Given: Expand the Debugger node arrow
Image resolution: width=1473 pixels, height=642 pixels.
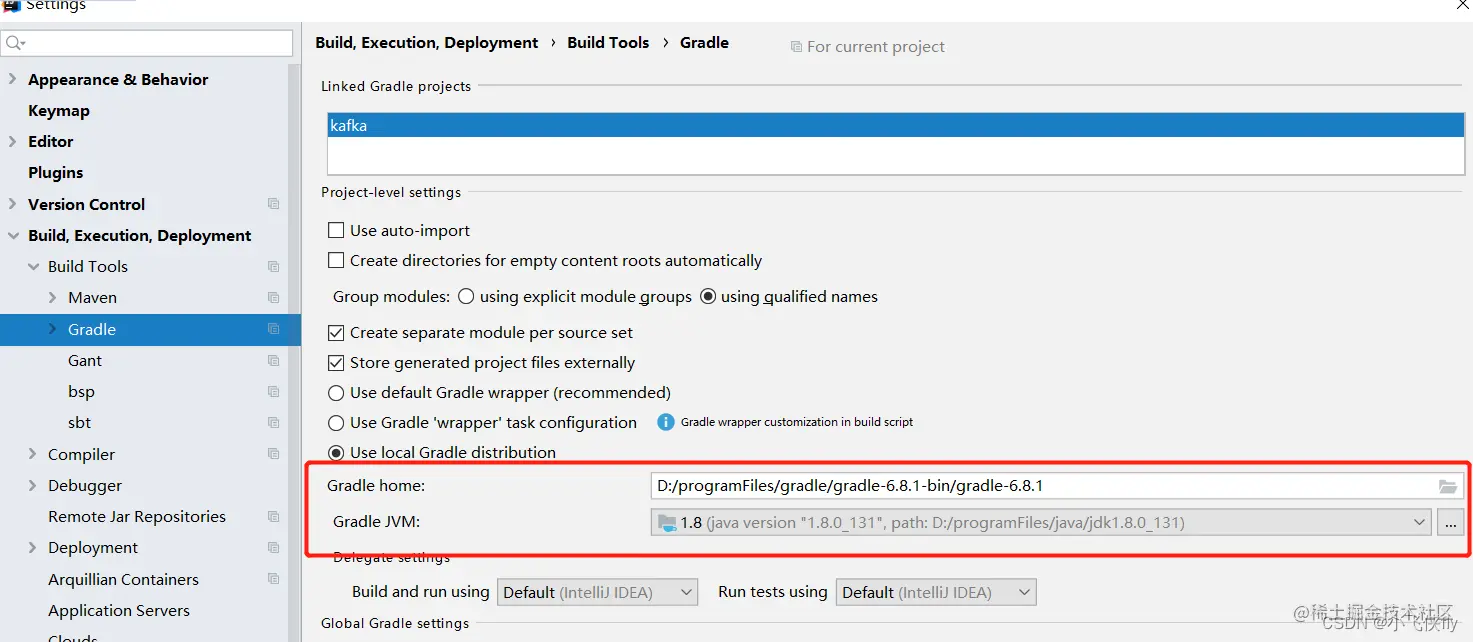Looking at the screenshot, I should pyautogui.click(x=33, y=485).
